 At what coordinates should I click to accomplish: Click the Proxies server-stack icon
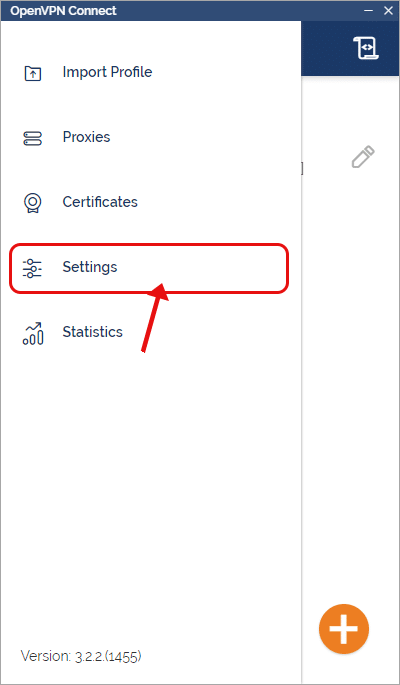[x=32, y=138]
